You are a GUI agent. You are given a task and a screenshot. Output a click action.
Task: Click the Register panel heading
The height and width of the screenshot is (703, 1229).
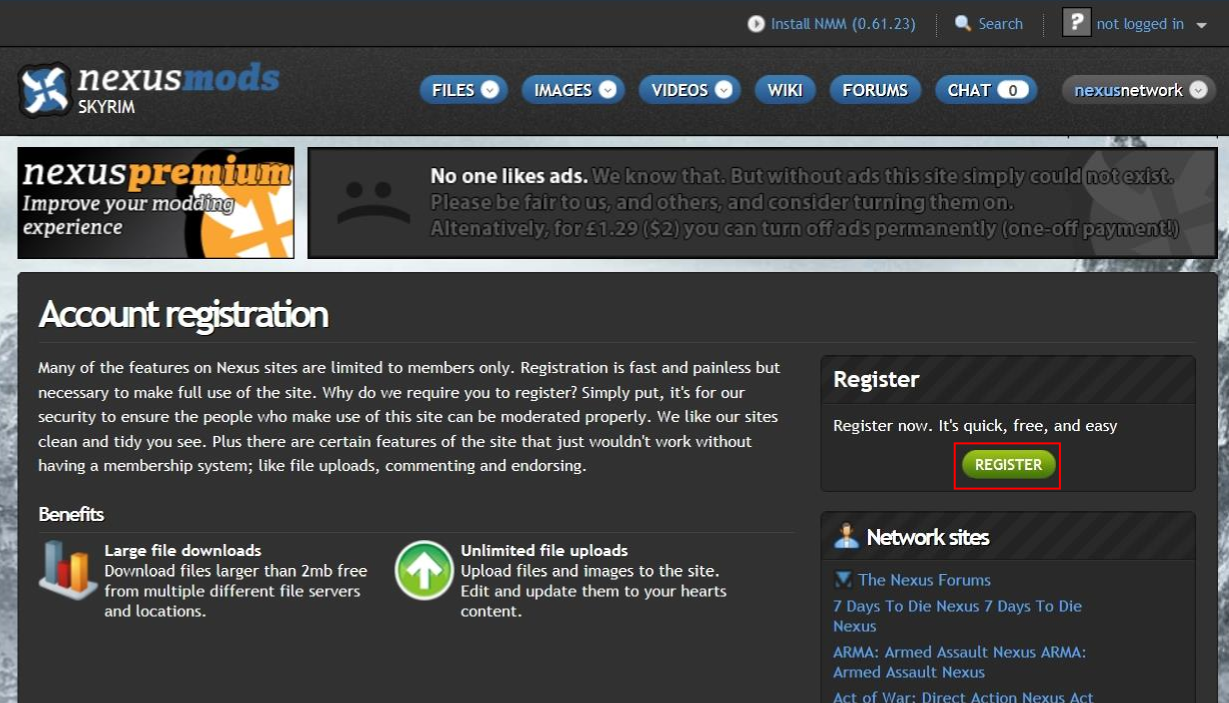876,379
